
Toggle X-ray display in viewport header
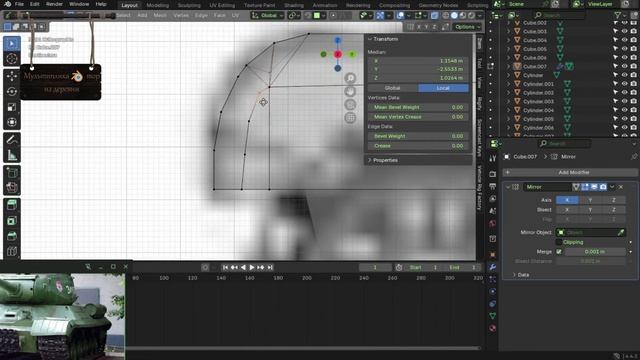coord(434,16)
